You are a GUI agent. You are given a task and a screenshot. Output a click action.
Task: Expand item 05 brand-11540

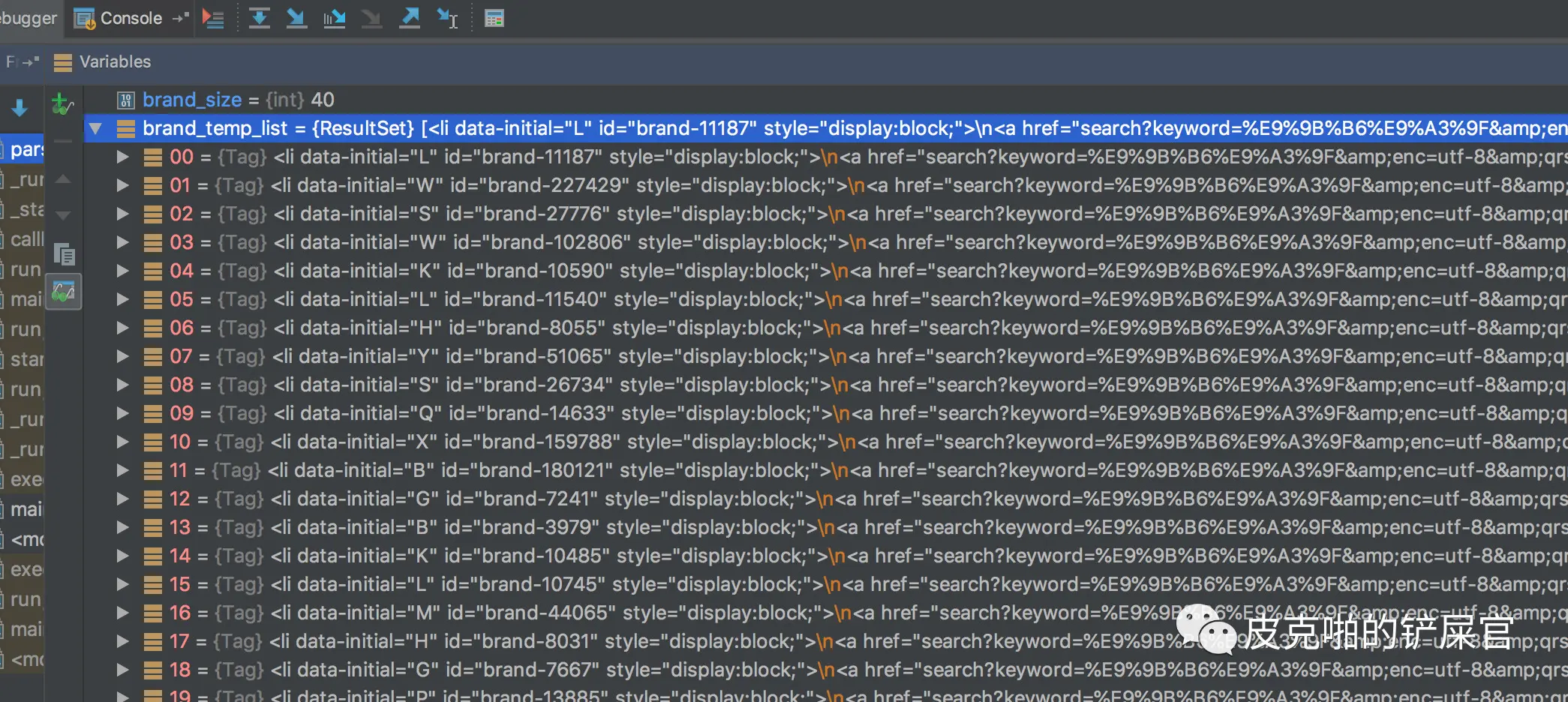point(122,299)
